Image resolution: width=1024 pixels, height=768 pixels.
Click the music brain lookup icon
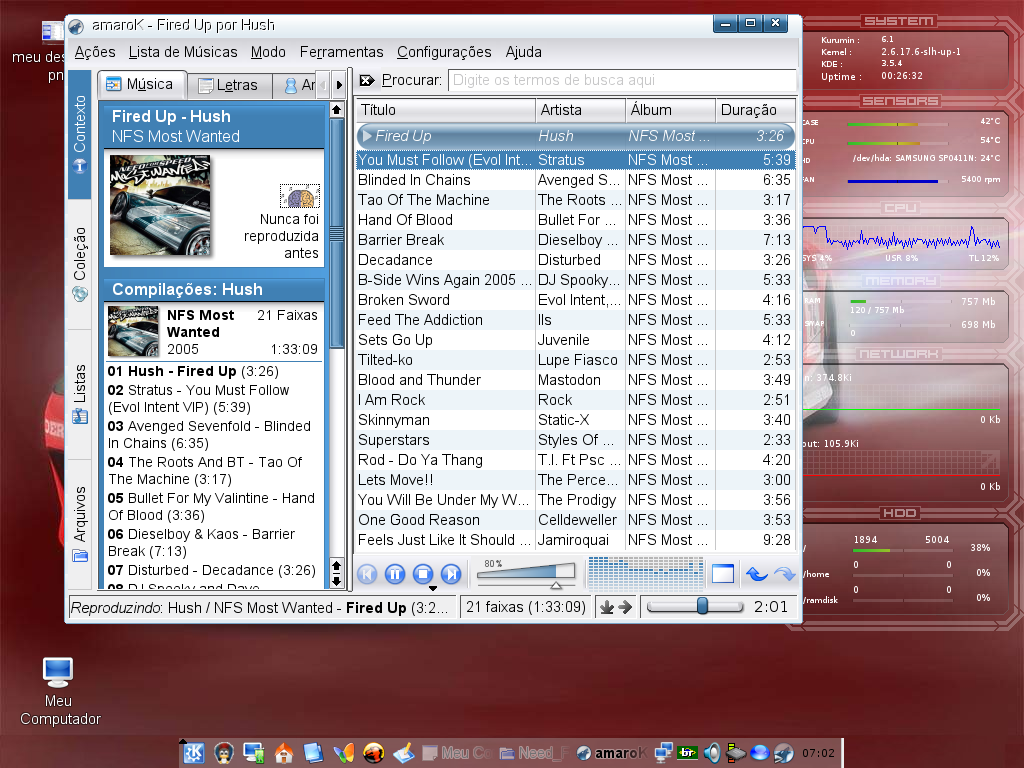[x=300, y=196]
